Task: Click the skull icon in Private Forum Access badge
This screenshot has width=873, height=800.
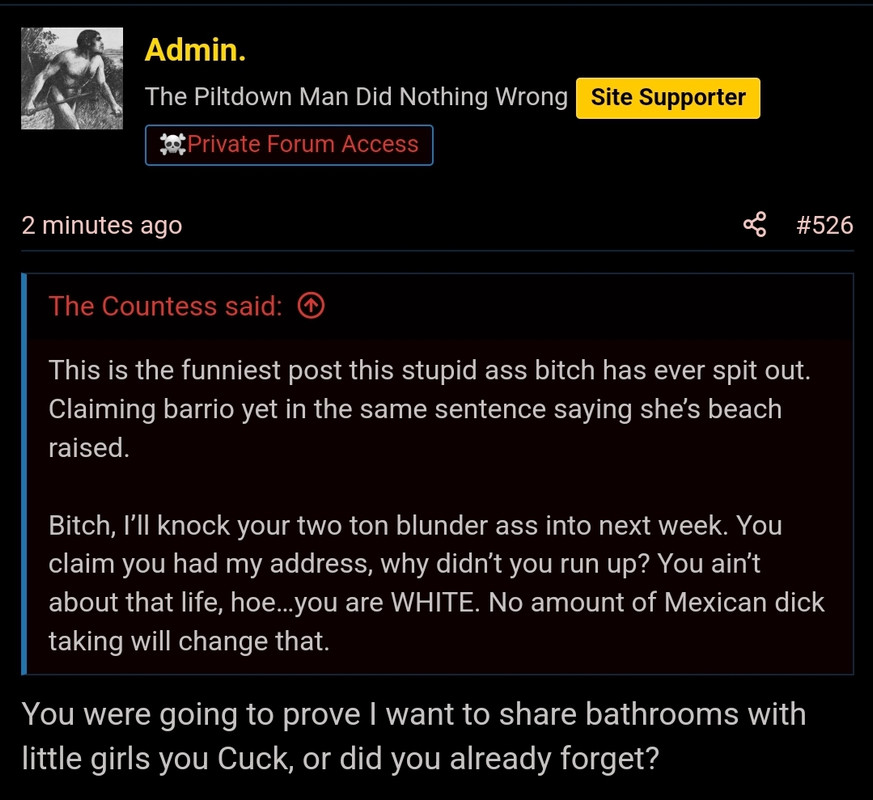Action: point(172,145)
